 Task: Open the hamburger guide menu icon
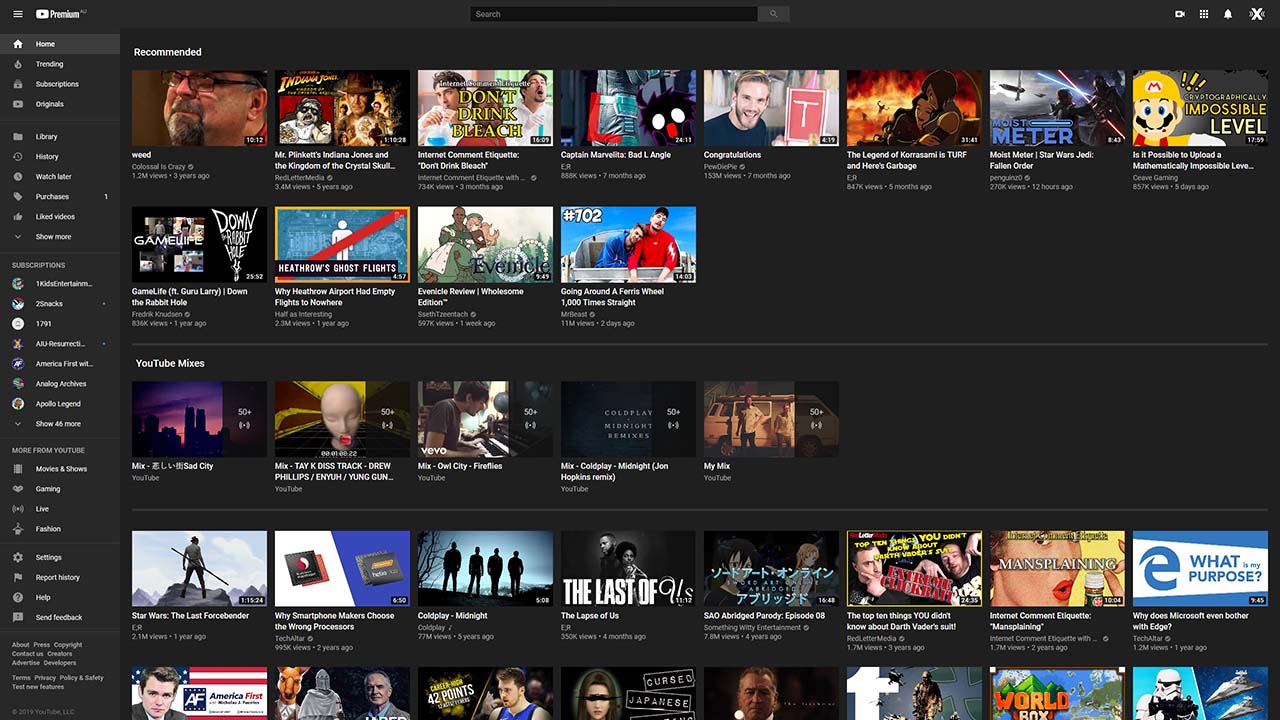click(x=17, y=14)
